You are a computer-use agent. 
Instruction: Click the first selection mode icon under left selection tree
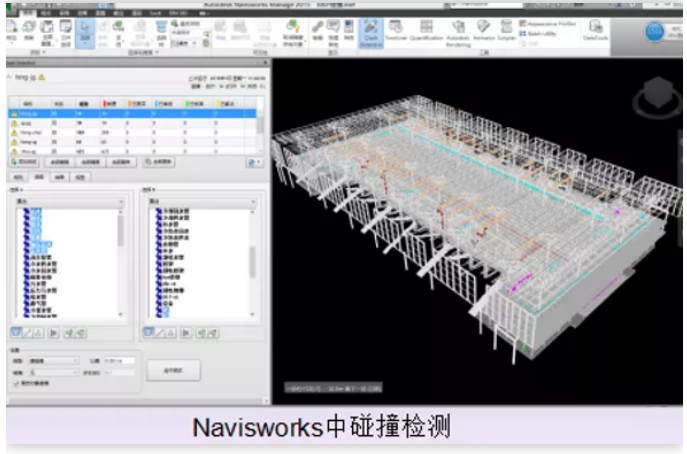[16, 333]
